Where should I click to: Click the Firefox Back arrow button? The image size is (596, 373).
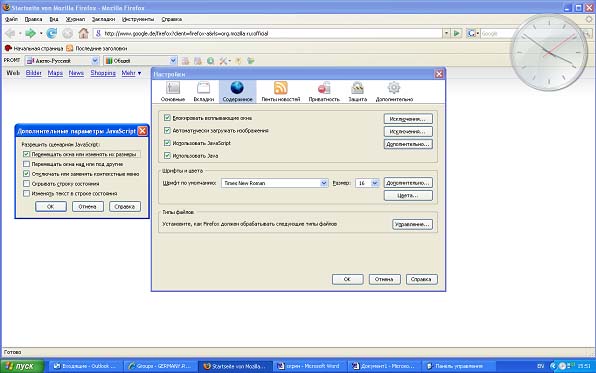pos(10,33)
